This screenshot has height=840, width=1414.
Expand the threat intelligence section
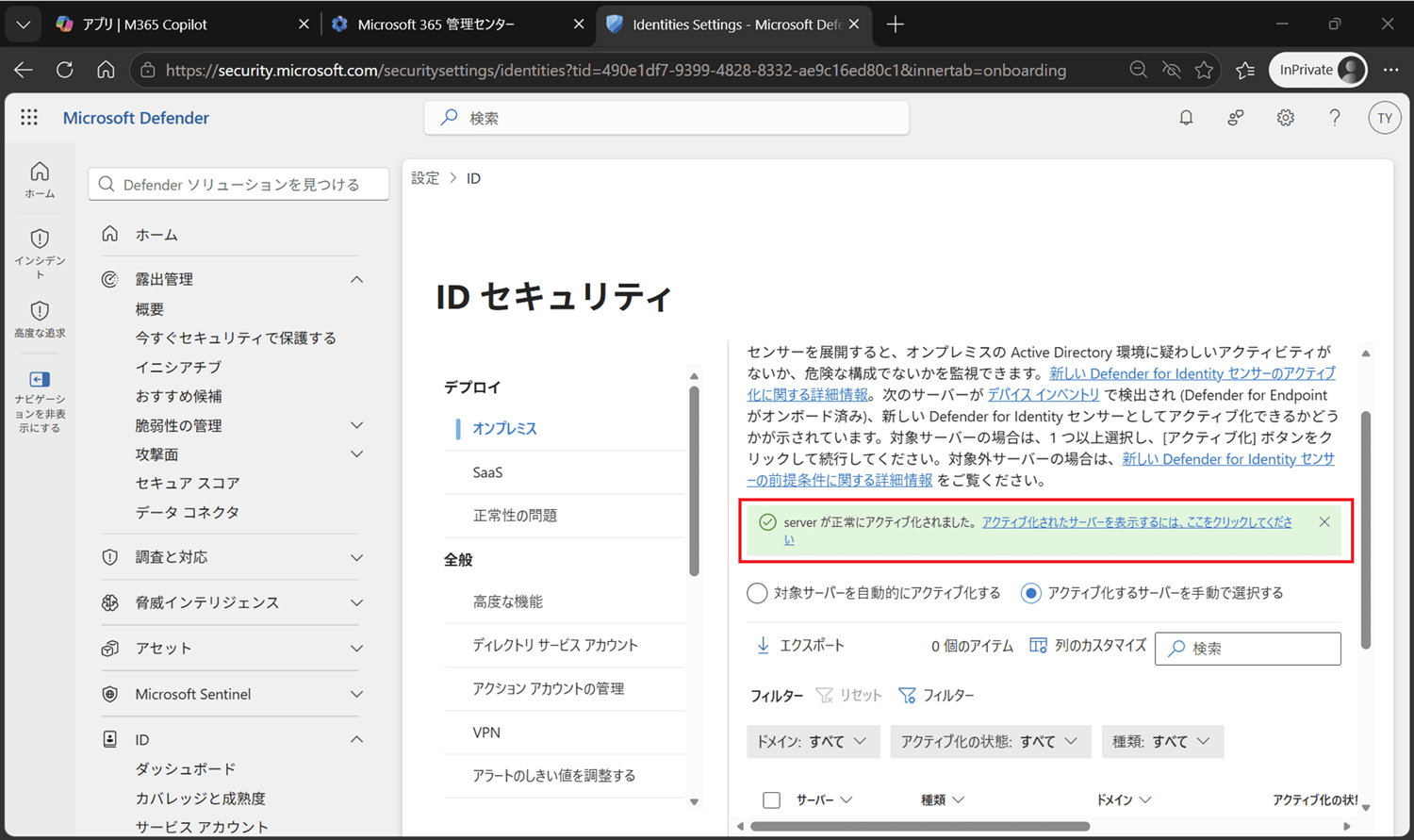click(356, 602)
